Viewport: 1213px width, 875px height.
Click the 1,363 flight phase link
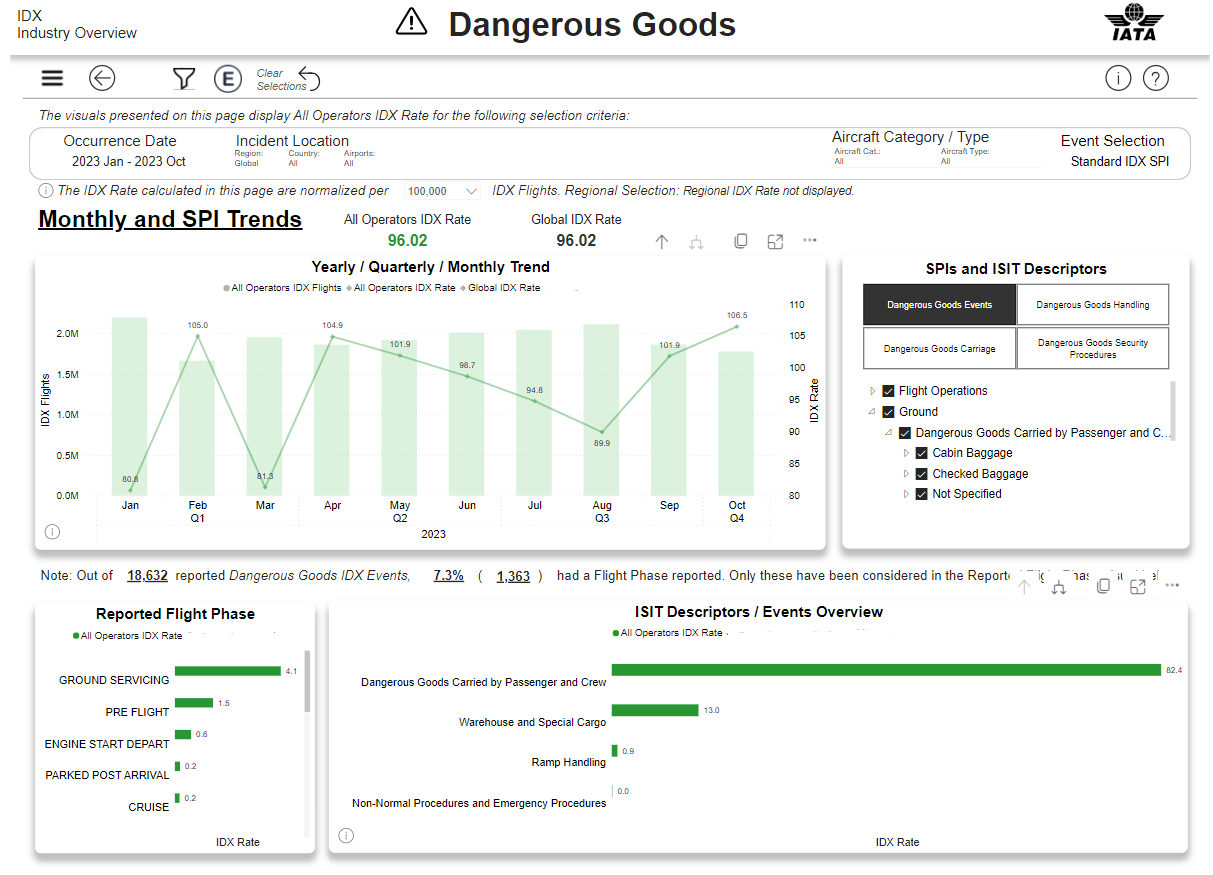[x=512, y=576]
